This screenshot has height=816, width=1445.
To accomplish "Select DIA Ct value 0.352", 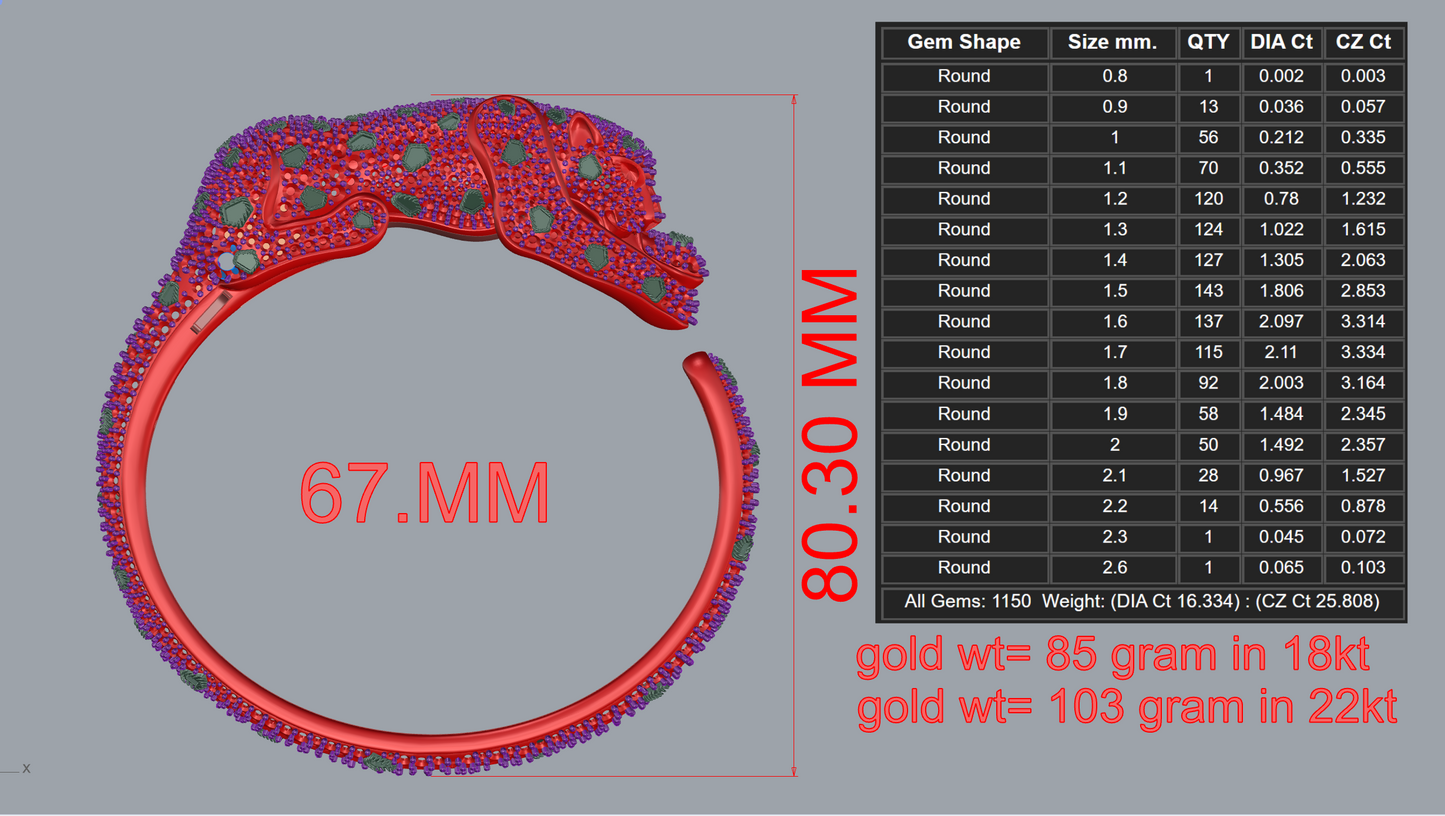I will [x=1281, y=168].
